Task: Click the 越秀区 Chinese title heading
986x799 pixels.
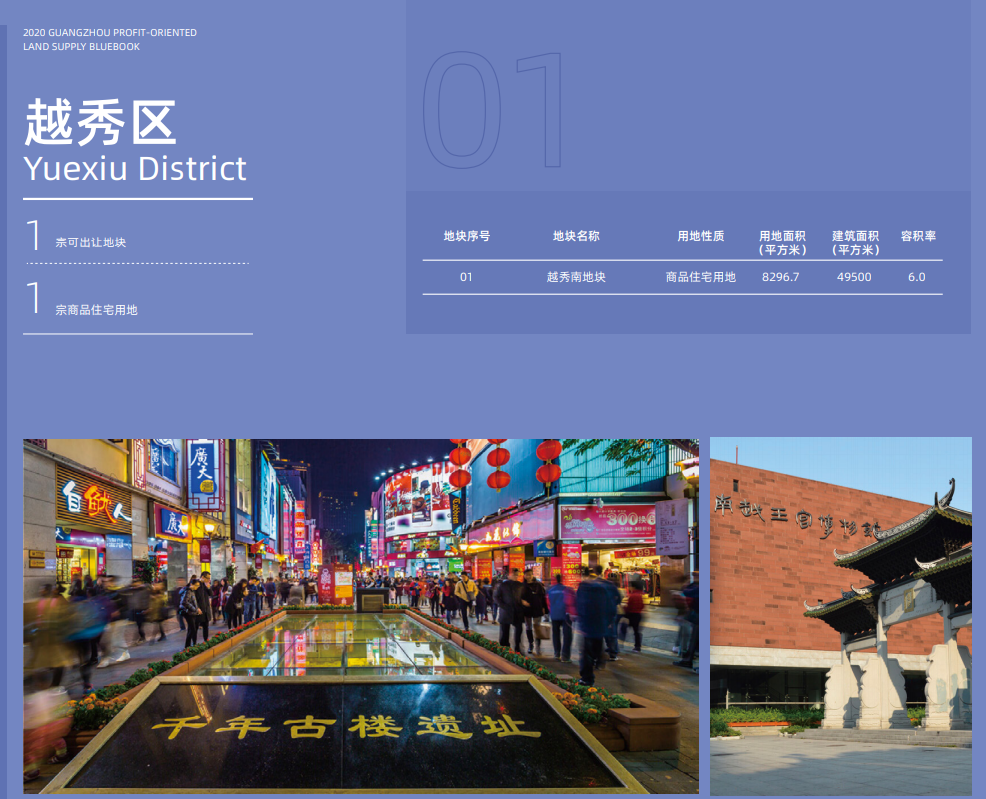Action: (100, 124)
